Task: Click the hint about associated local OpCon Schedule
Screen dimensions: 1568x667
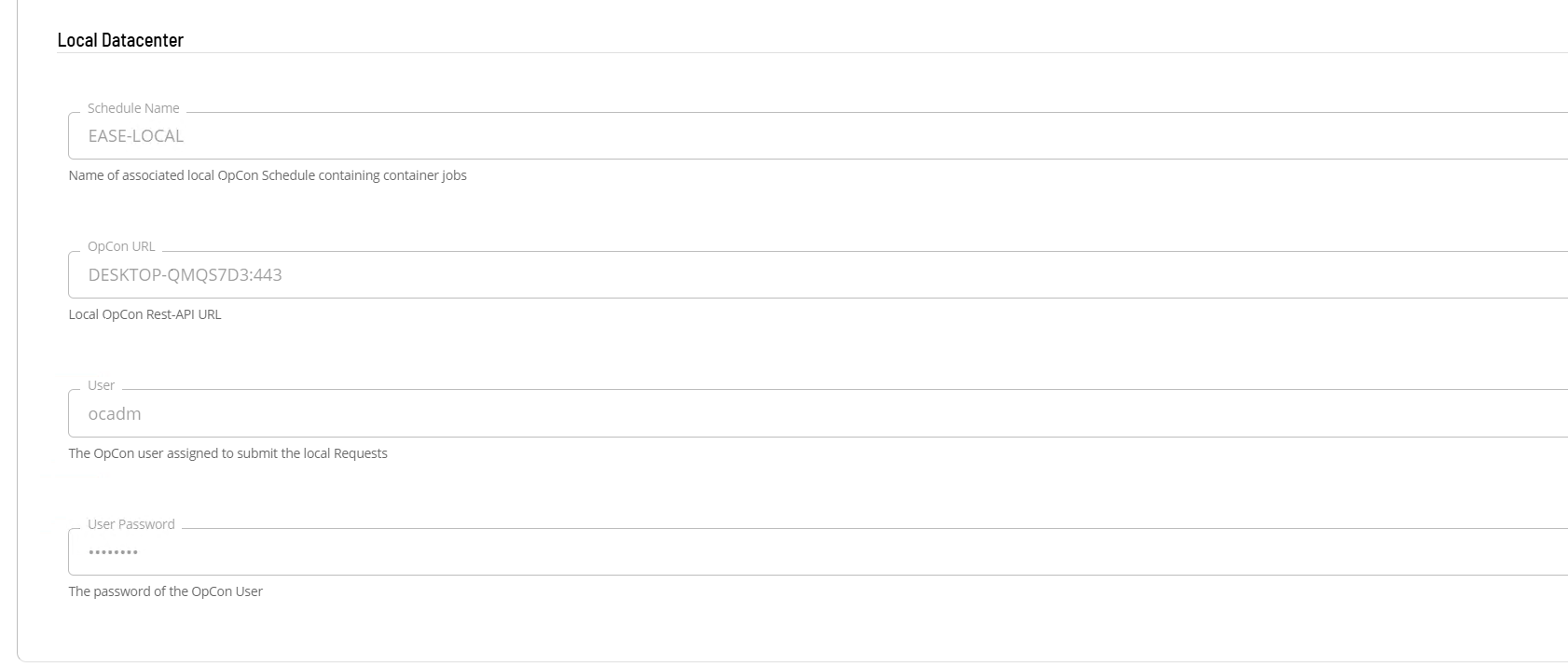Action: [267, 175]
